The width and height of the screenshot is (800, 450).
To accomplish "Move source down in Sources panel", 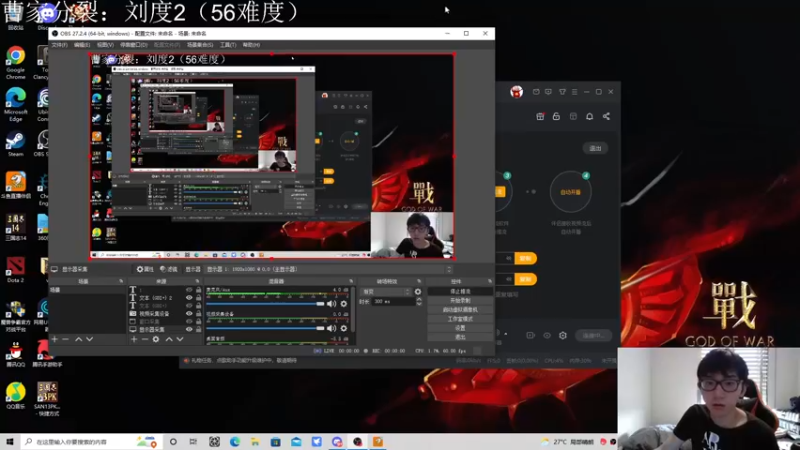I will click(x=180, y=339).
